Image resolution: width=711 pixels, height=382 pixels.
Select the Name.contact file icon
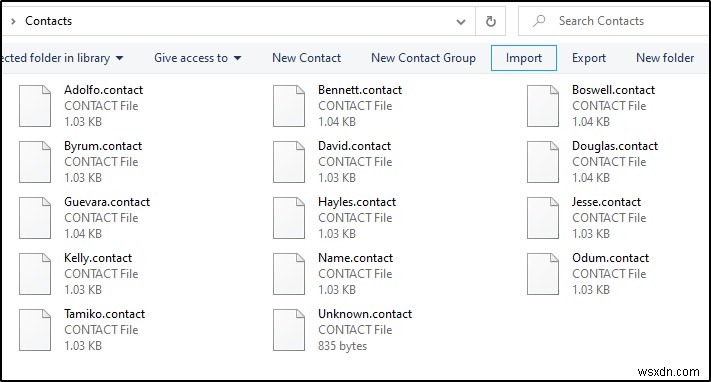[x=289, y=274]
